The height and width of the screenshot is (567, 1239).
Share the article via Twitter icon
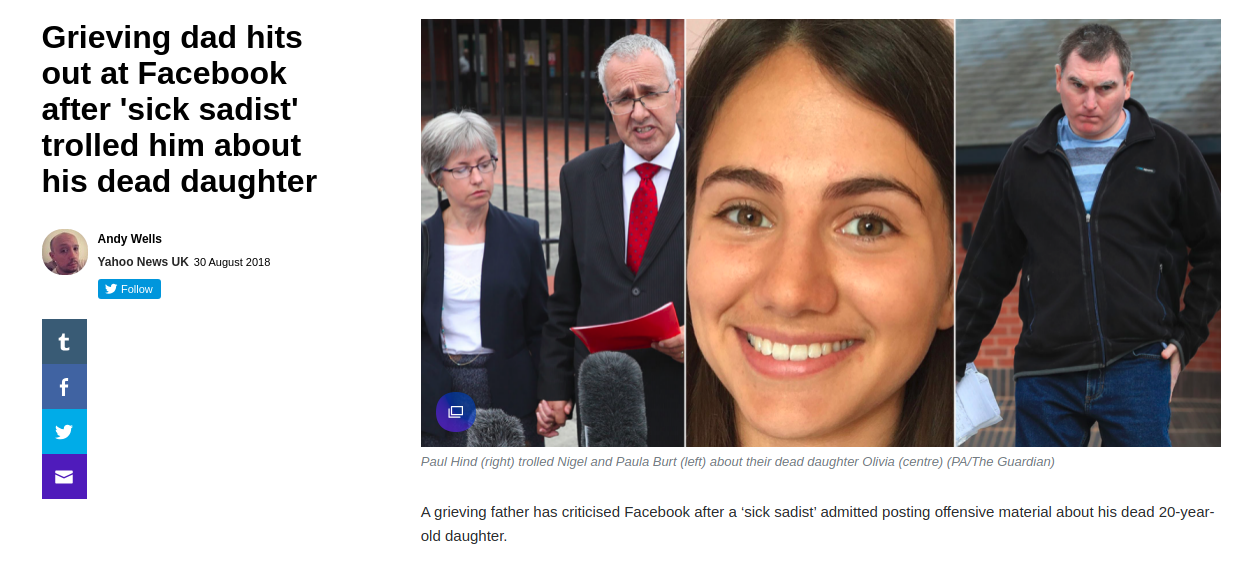coord(64,432)
